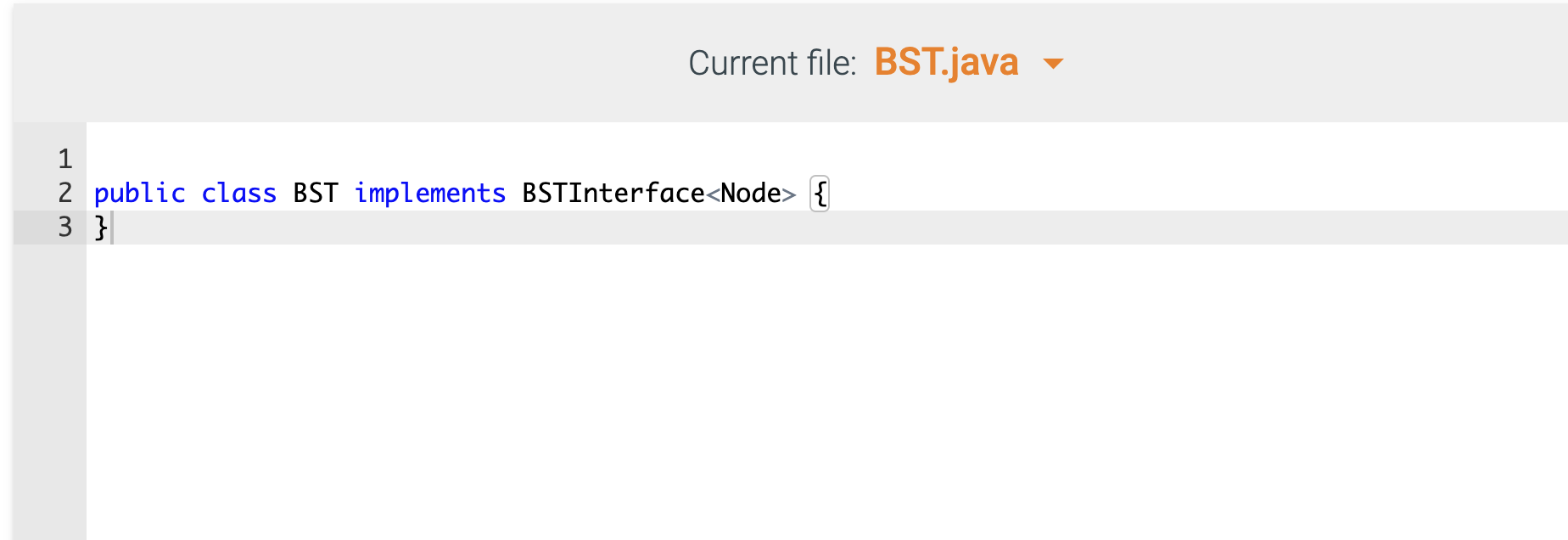Select line number 2 in the gutter
The width and height of the screenshot is (1568, 540).
64,193
